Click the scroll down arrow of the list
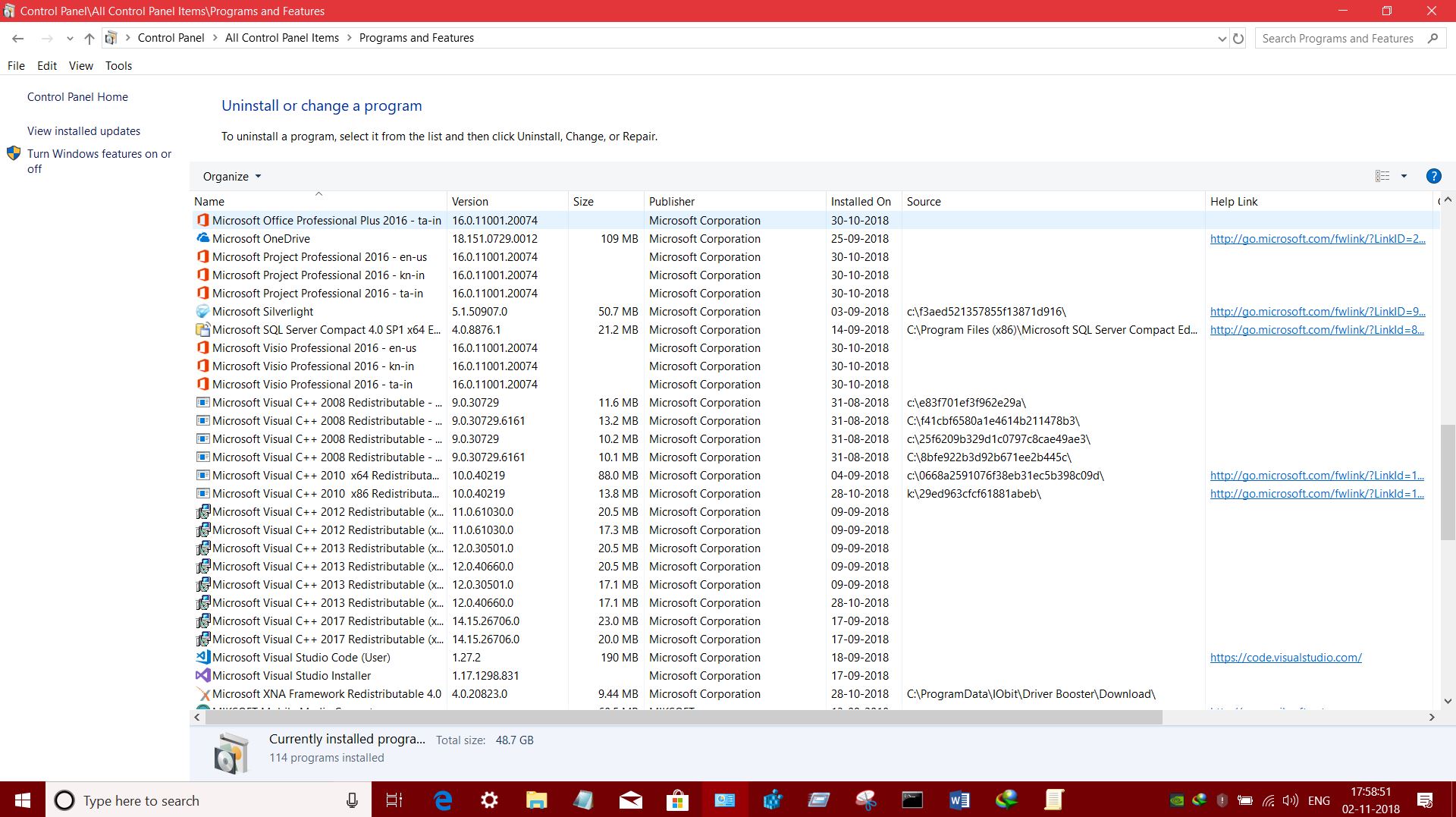The height and width of the screenshot is (817, 1456). click(1448, 701)
